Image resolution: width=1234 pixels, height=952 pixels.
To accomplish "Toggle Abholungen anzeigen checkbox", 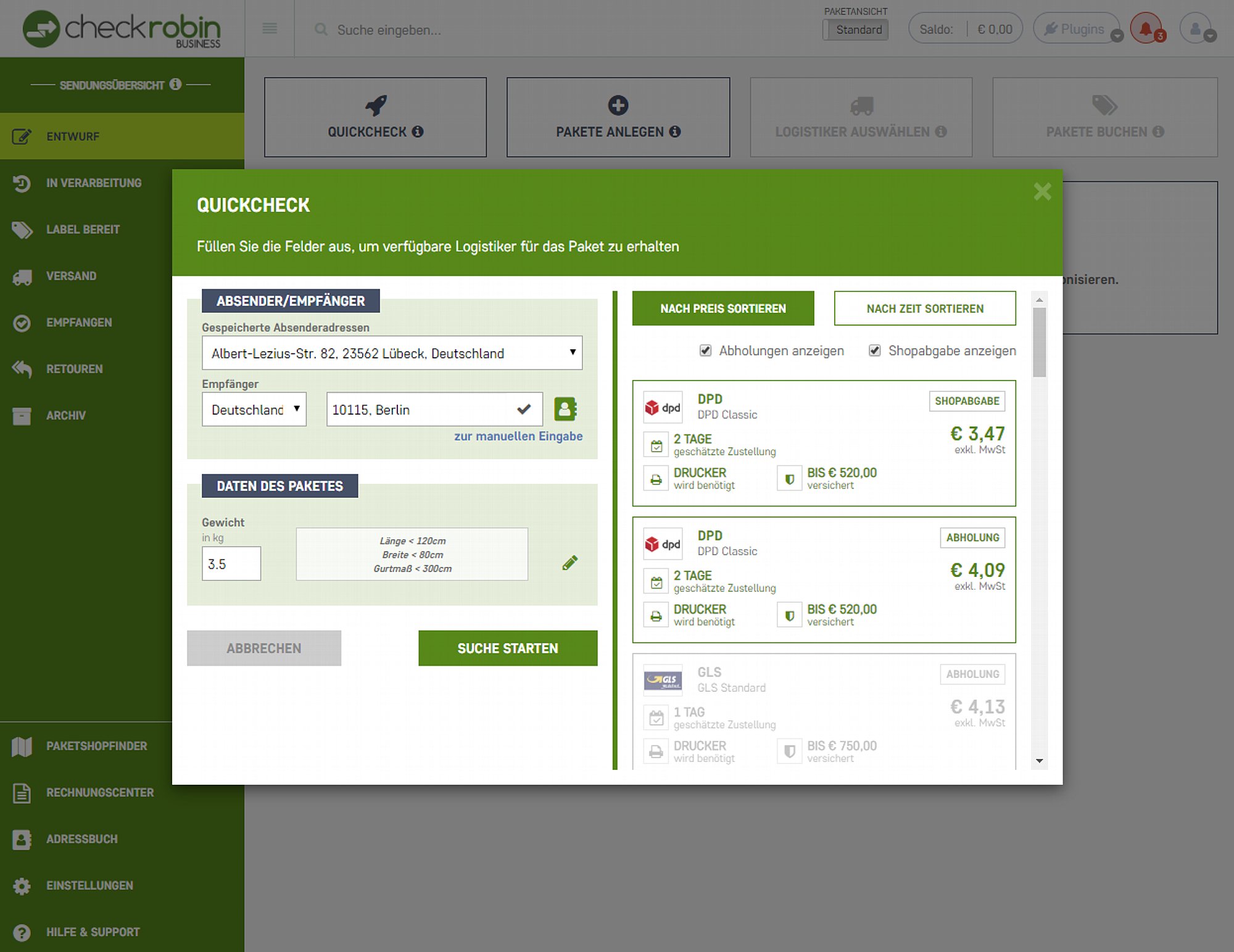I will [x=705, y=350].
